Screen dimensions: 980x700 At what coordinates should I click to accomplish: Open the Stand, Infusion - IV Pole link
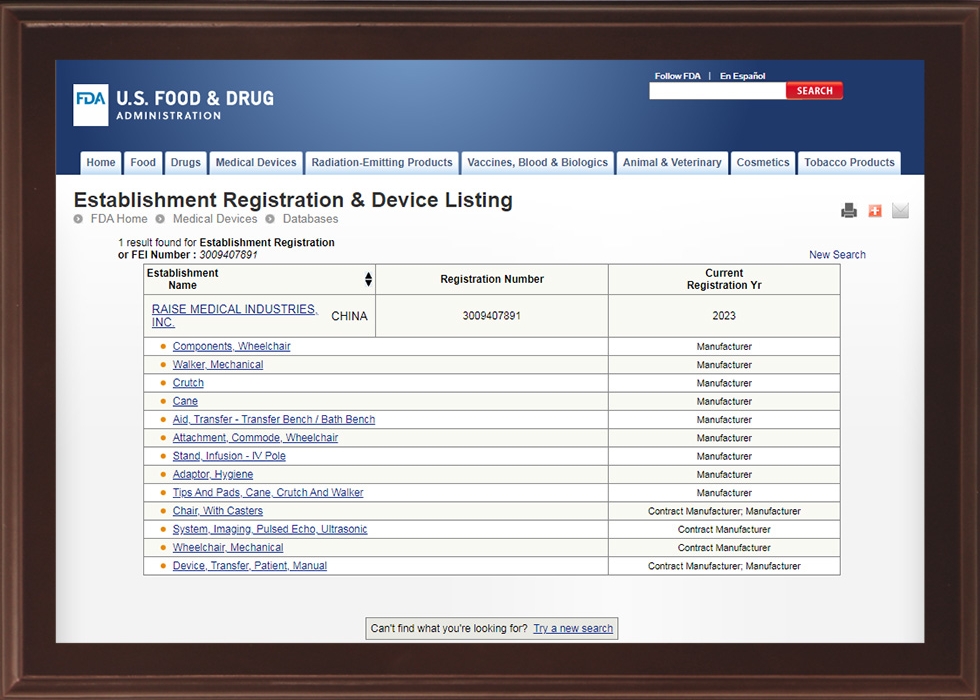click(x=229, y=456)
